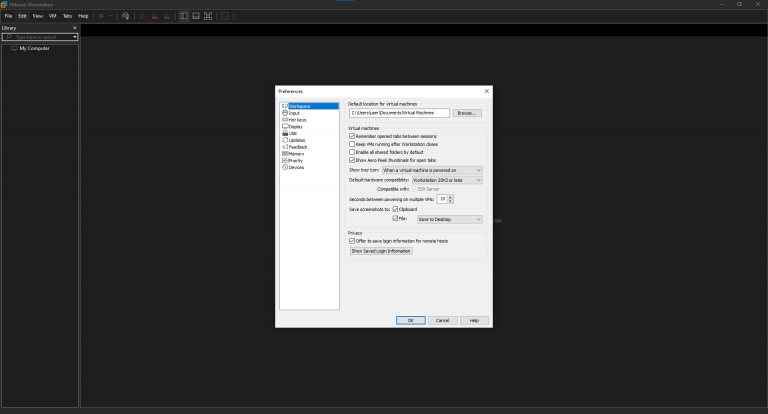Click the ESX Server checkbox

415,189
